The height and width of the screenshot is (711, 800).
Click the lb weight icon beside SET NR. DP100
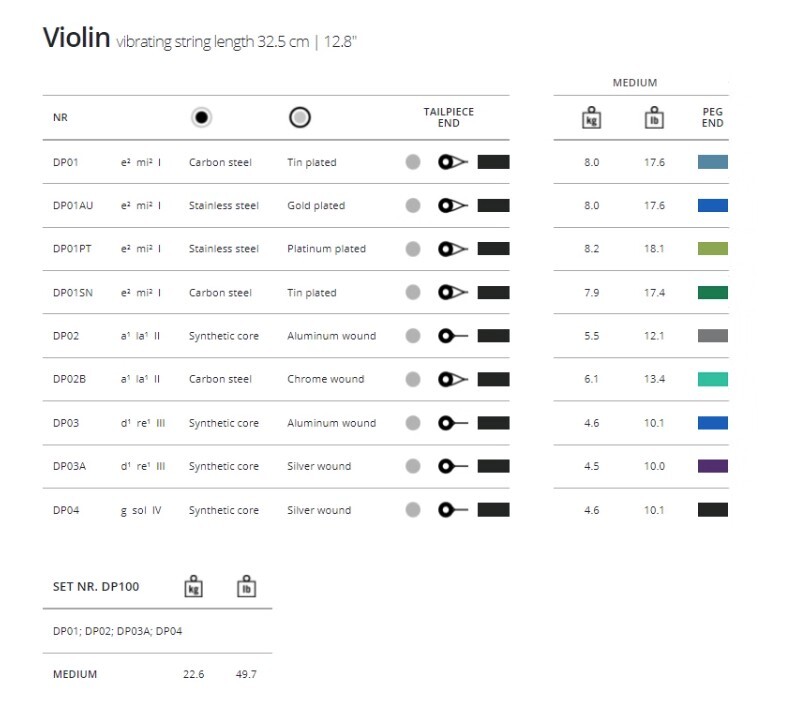pos(245,587)
